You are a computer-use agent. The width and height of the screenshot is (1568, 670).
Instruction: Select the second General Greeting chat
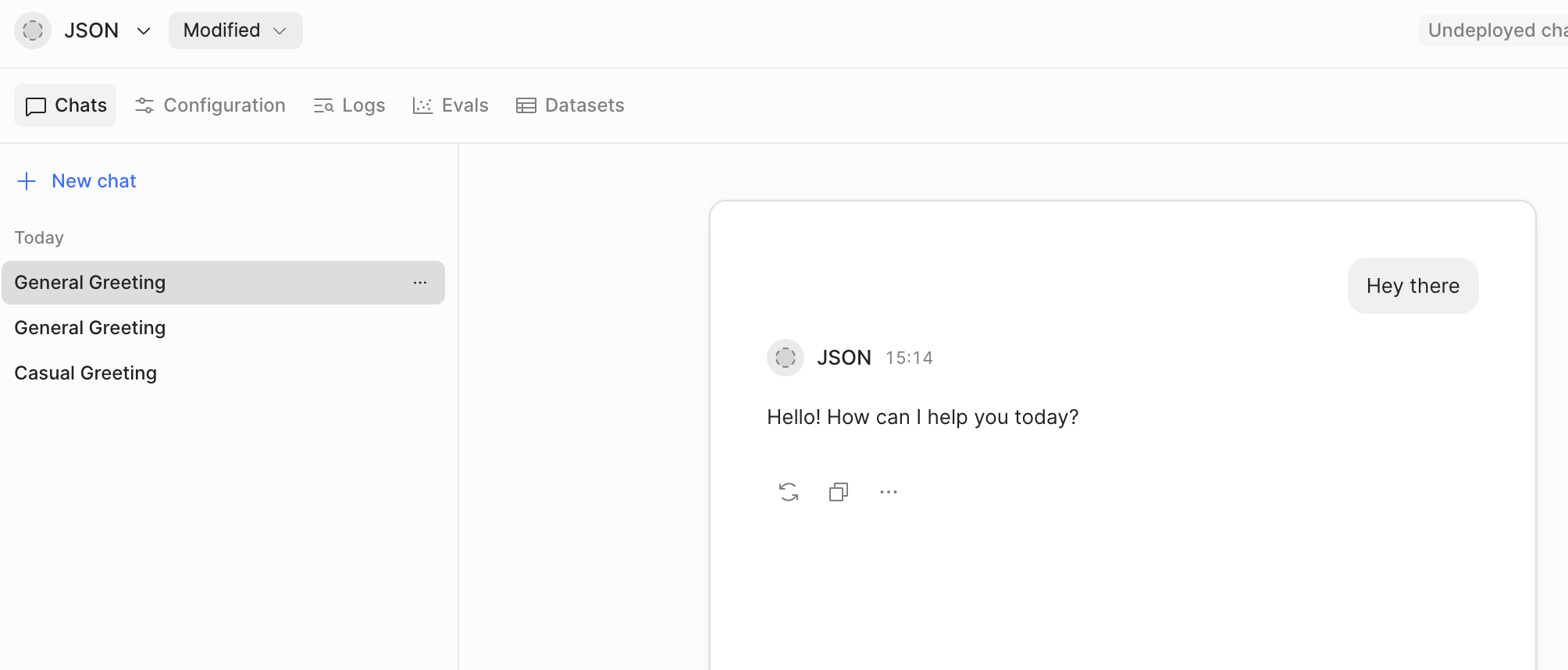click(x=90, y=328)
